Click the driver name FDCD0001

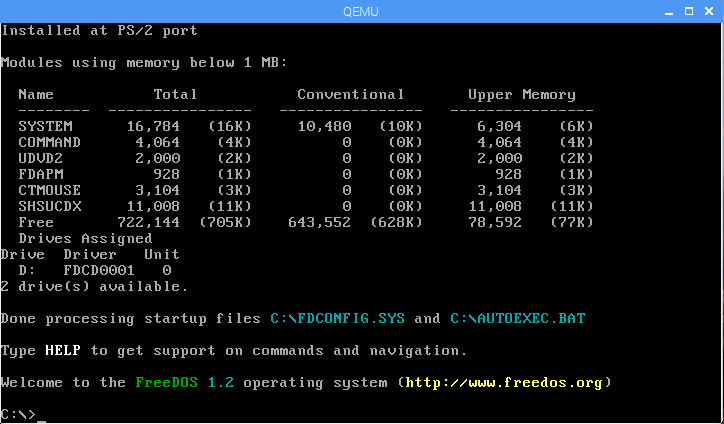(x=99, y=271)
